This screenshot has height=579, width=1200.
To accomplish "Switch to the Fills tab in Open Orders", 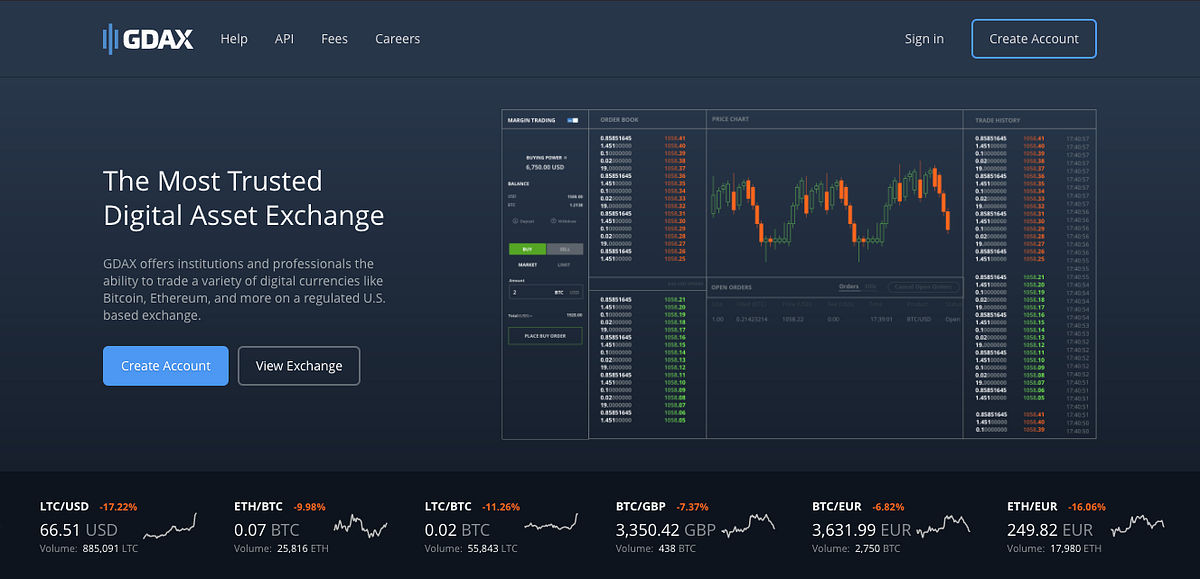I will [x=870, y=287].
